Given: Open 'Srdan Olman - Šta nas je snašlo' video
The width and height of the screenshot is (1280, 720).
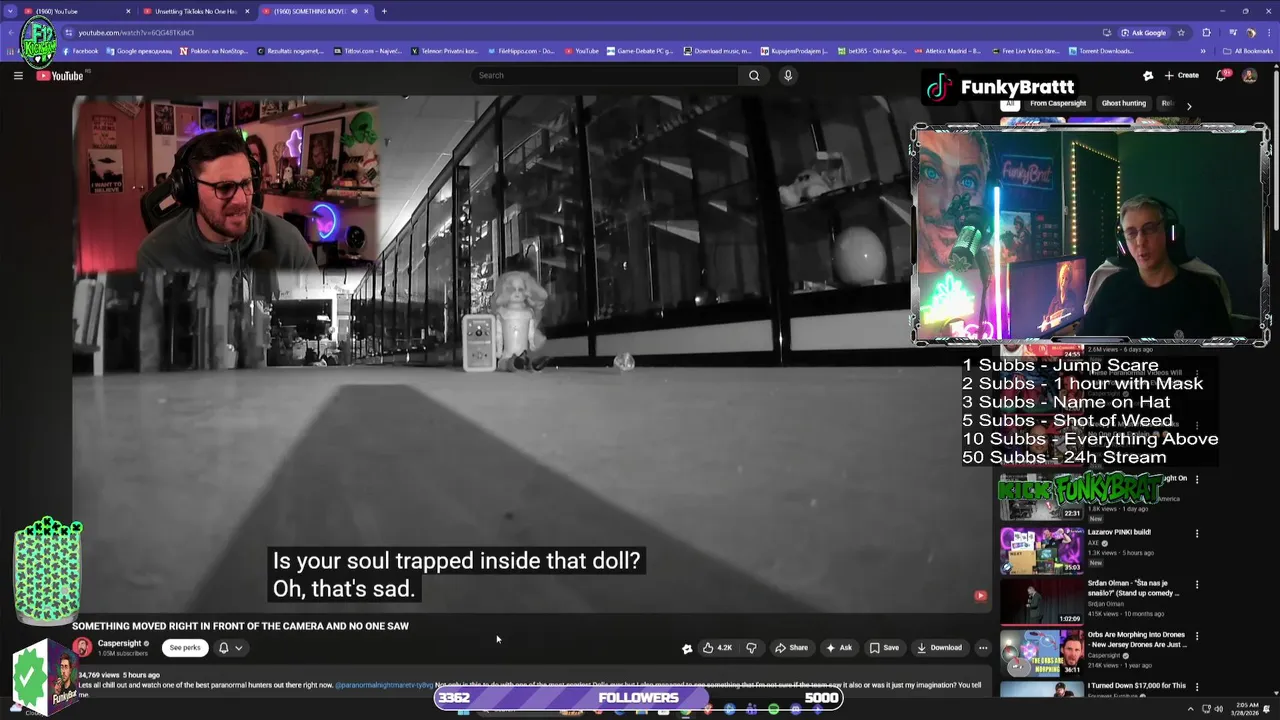Looking at the screenshot, I should coord(1041,601).
